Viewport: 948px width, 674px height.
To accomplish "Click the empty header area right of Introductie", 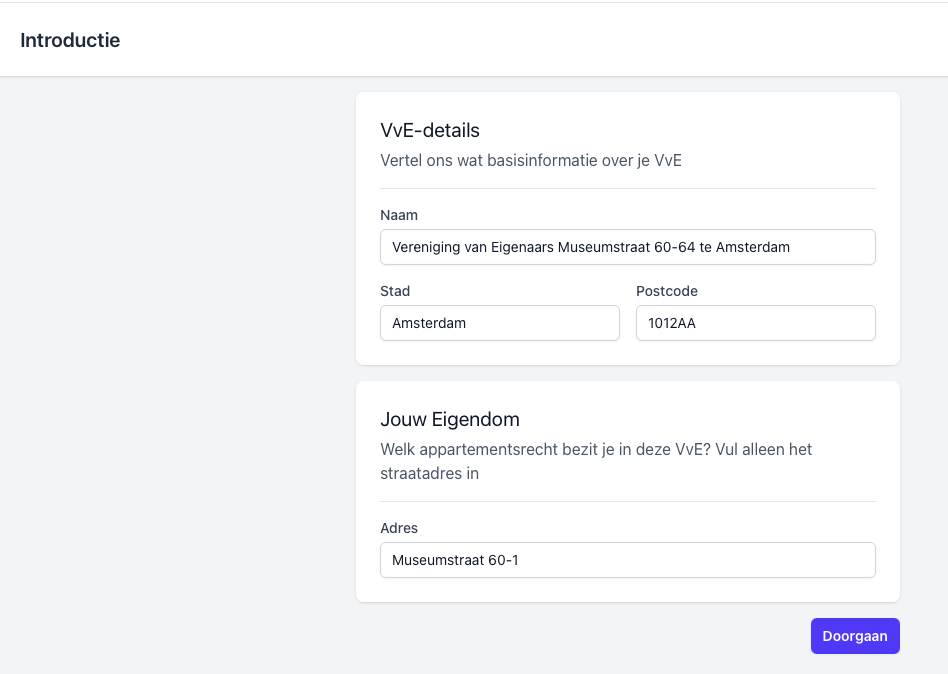I will point(550,41).
